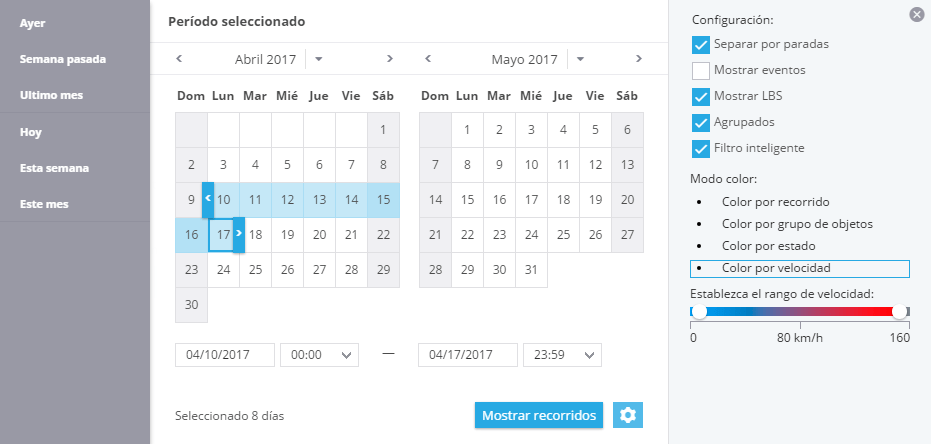The image size is (931, 444).
Task: Click the Mostrar recorridos button
Action: pos(539,416)
